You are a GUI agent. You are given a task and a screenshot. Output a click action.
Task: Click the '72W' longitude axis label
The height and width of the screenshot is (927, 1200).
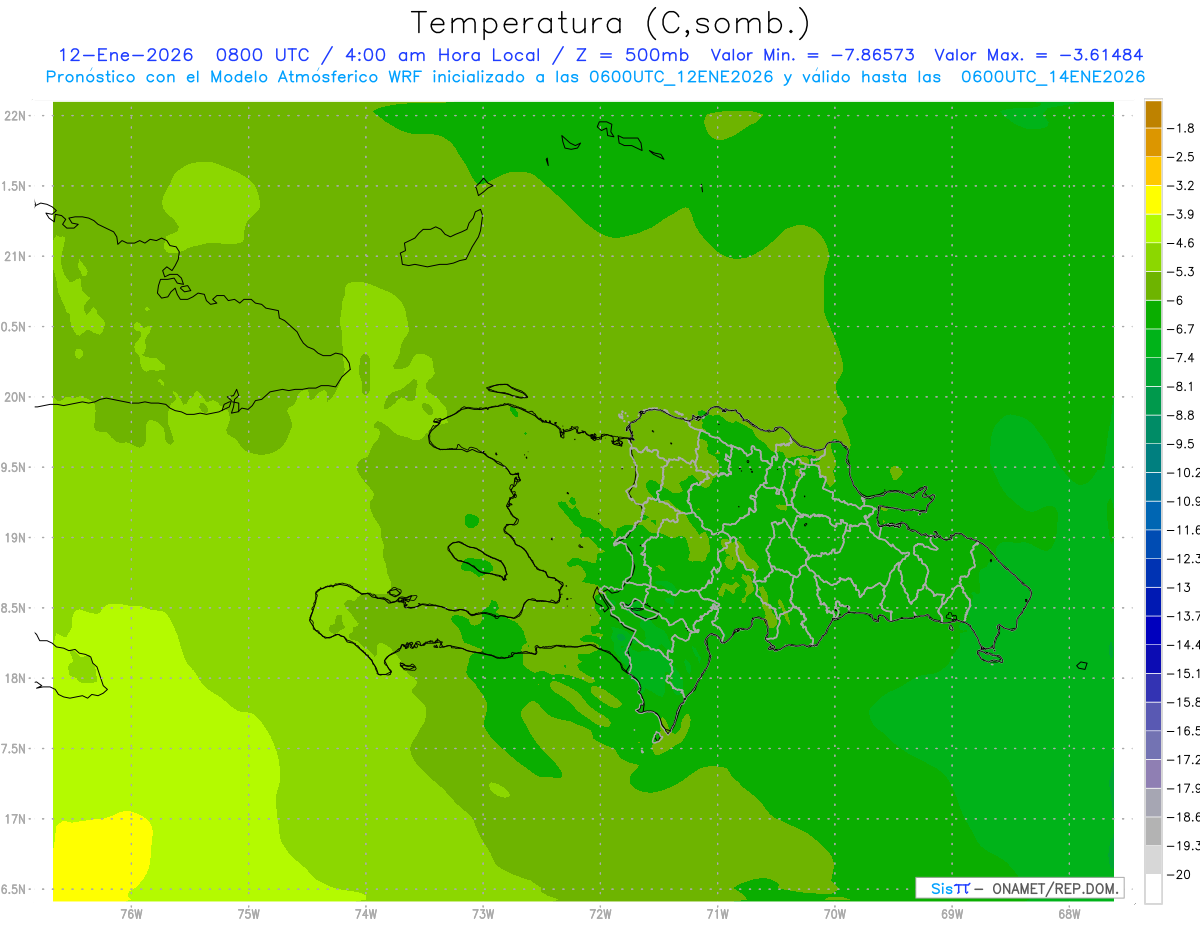tap(600, 914)
